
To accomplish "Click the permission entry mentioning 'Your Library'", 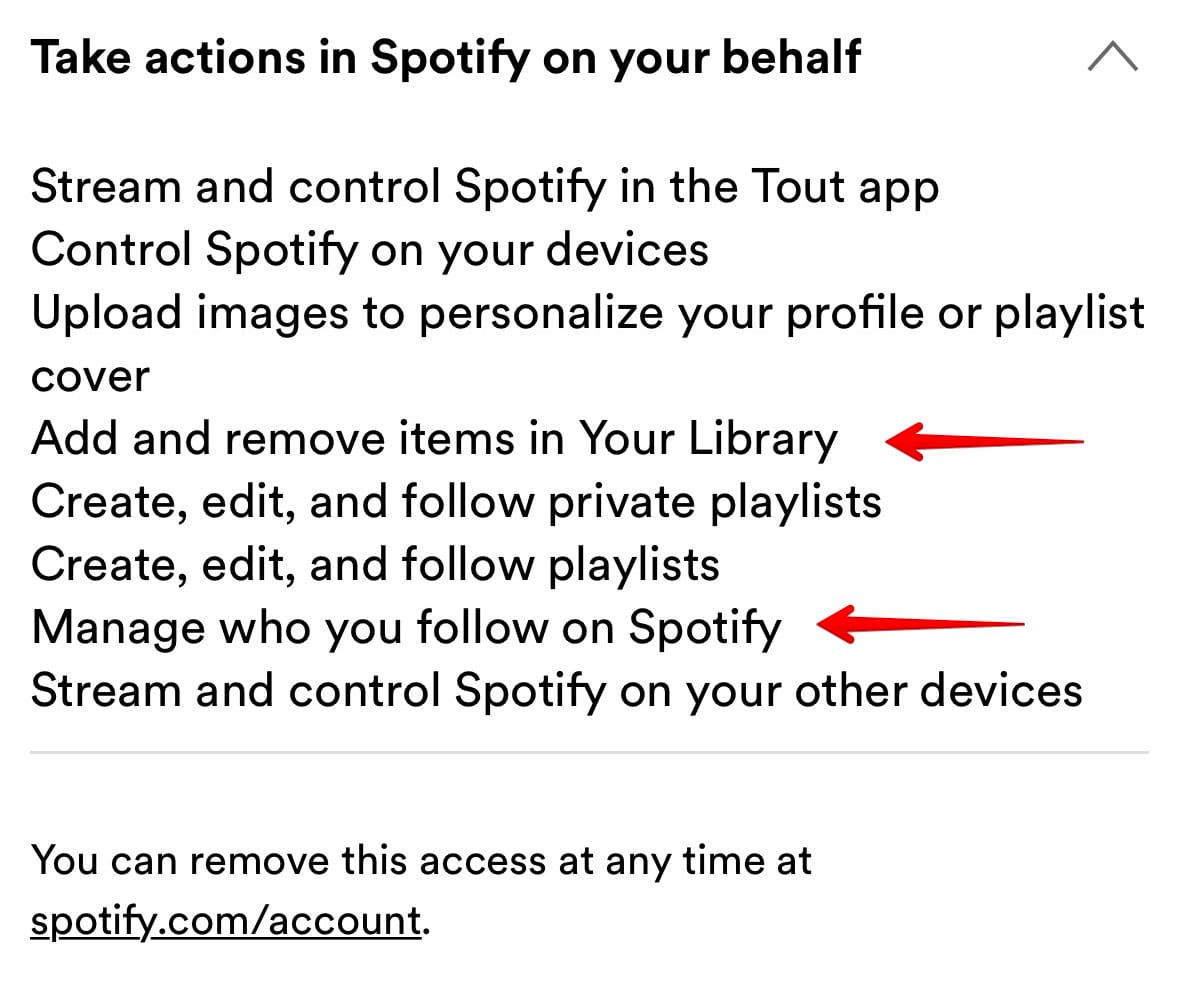I will coord(435,438).
